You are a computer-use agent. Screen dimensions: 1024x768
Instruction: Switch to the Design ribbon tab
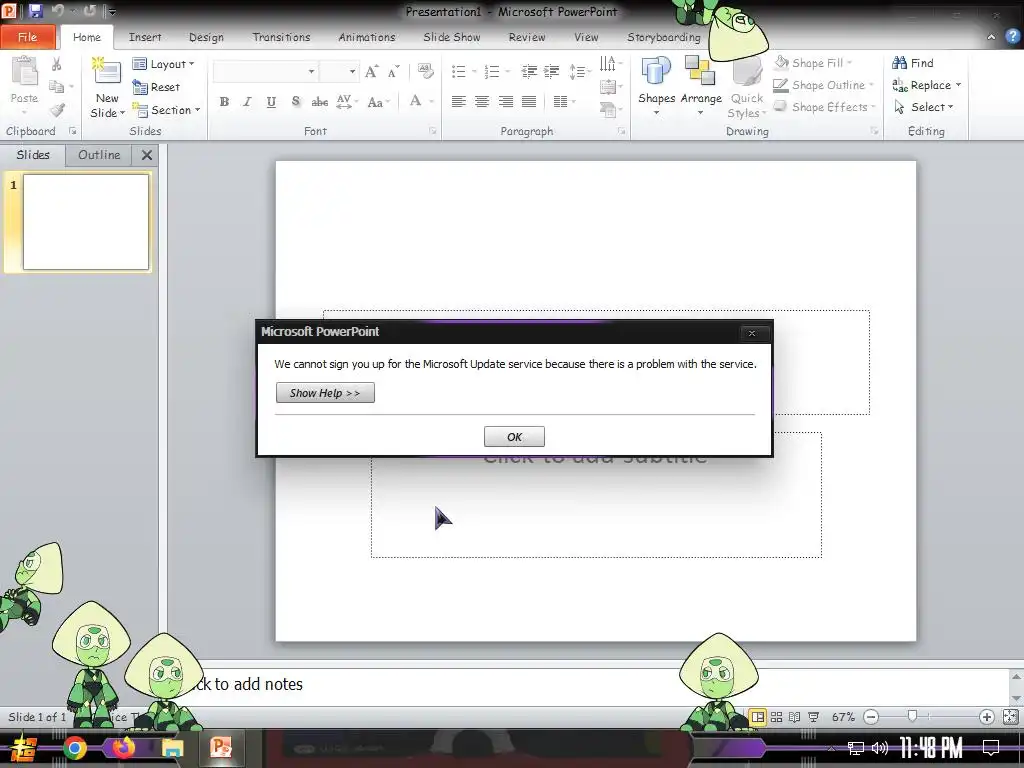tap(206, 37)
